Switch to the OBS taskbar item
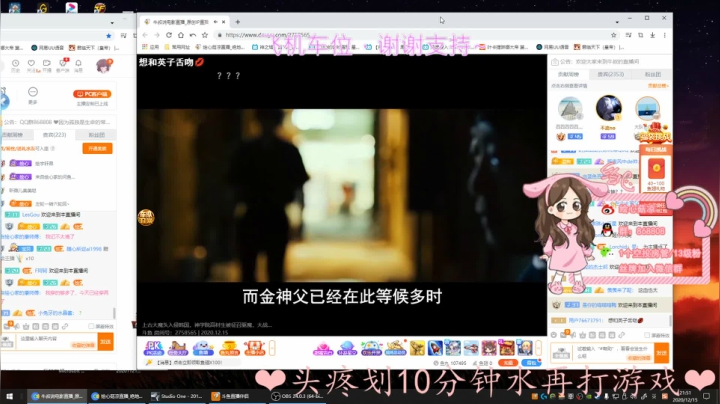 click(x=297, y=396)
